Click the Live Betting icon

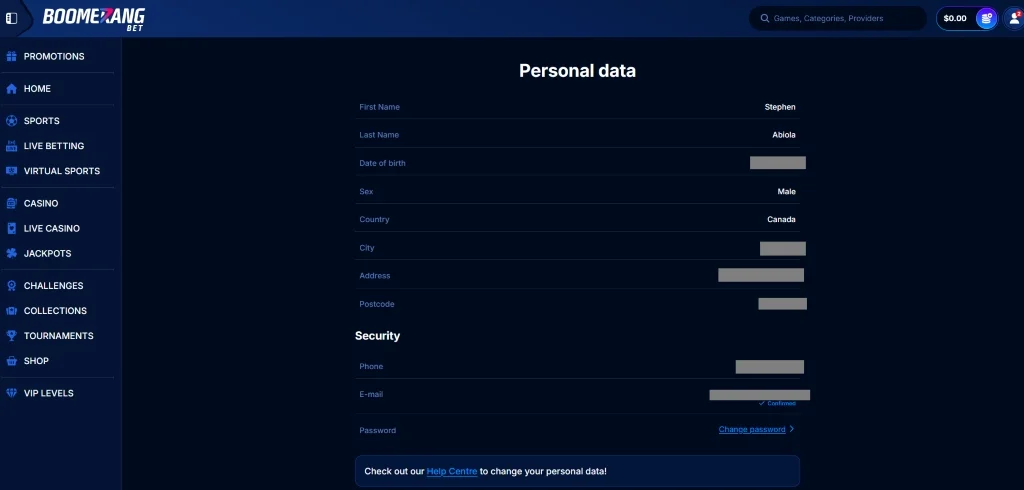(11, 146)
